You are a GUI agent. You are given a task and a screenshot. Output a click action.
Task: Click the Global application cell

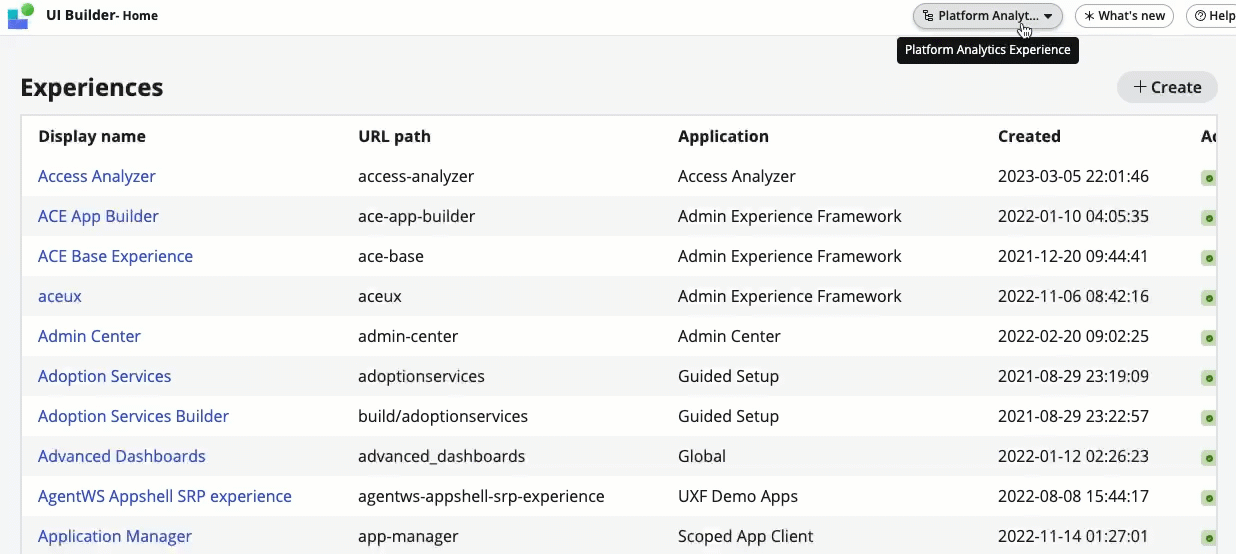(702, 456)
